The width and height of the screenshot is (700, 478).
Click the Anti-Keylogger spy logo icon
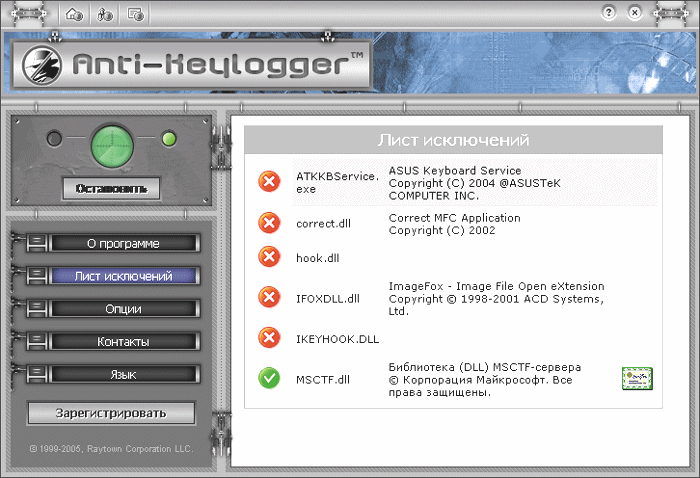42,65
